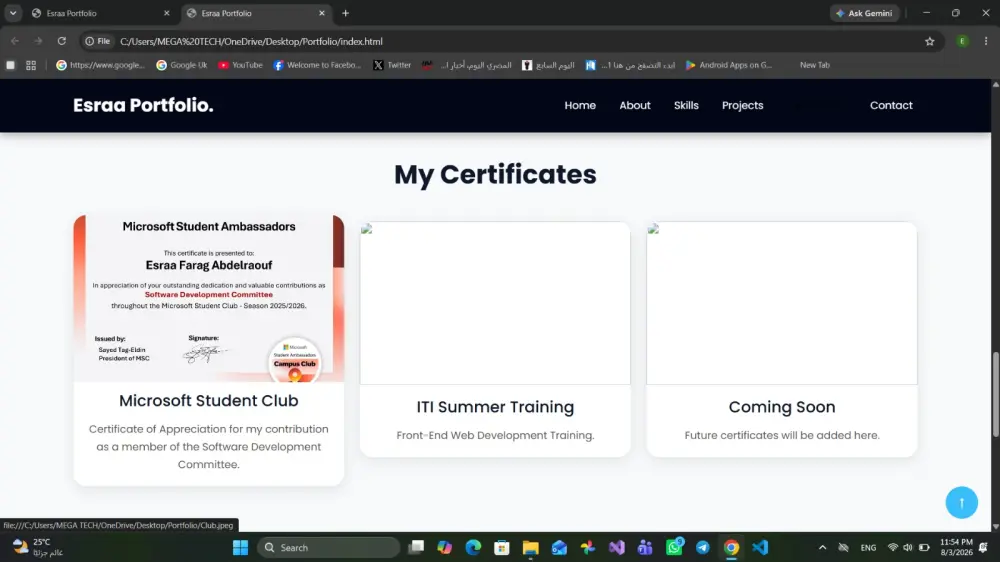This screenshot has height=562, width=1000.
Task: Open the Wi-Fi network tray icon
Action: pos(893,547)
